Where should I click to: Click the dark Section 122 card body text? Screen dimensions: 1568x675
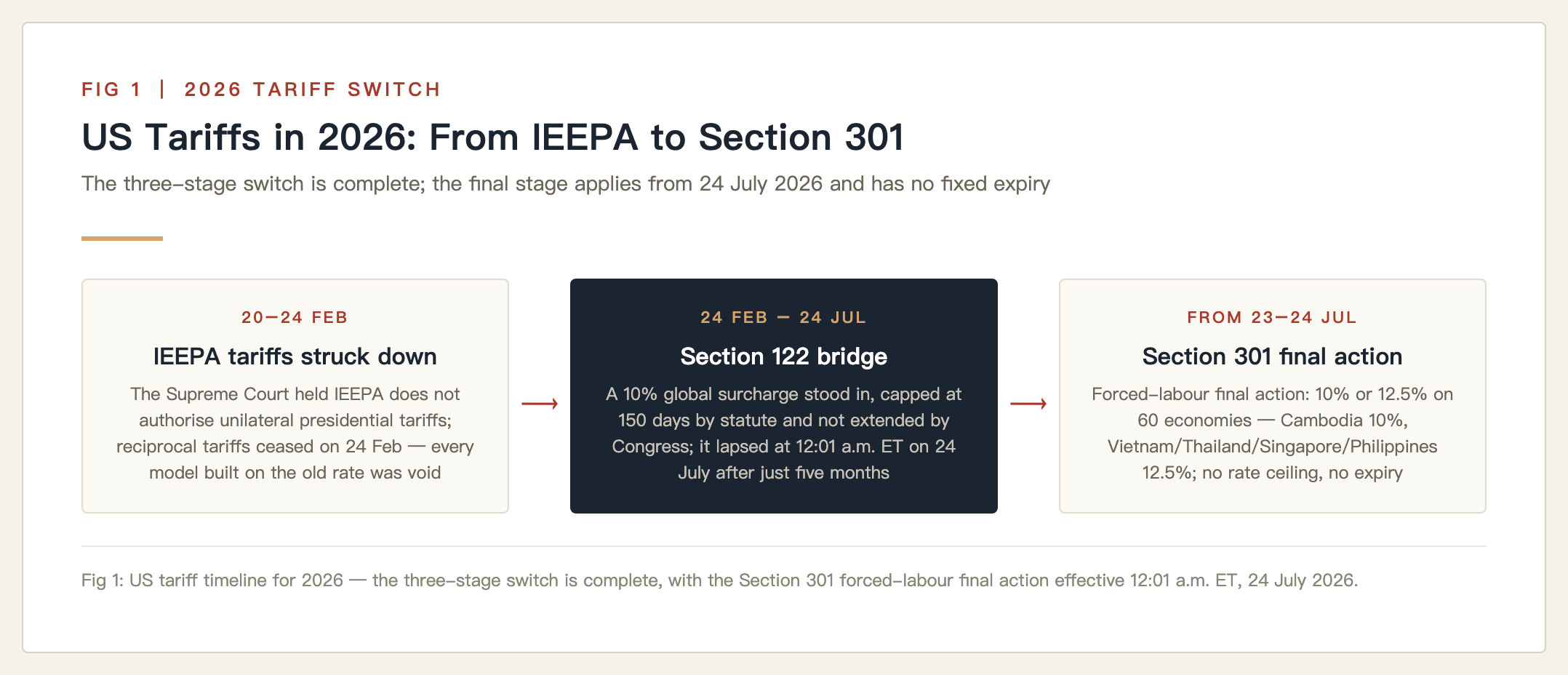(x=784, y=434)
